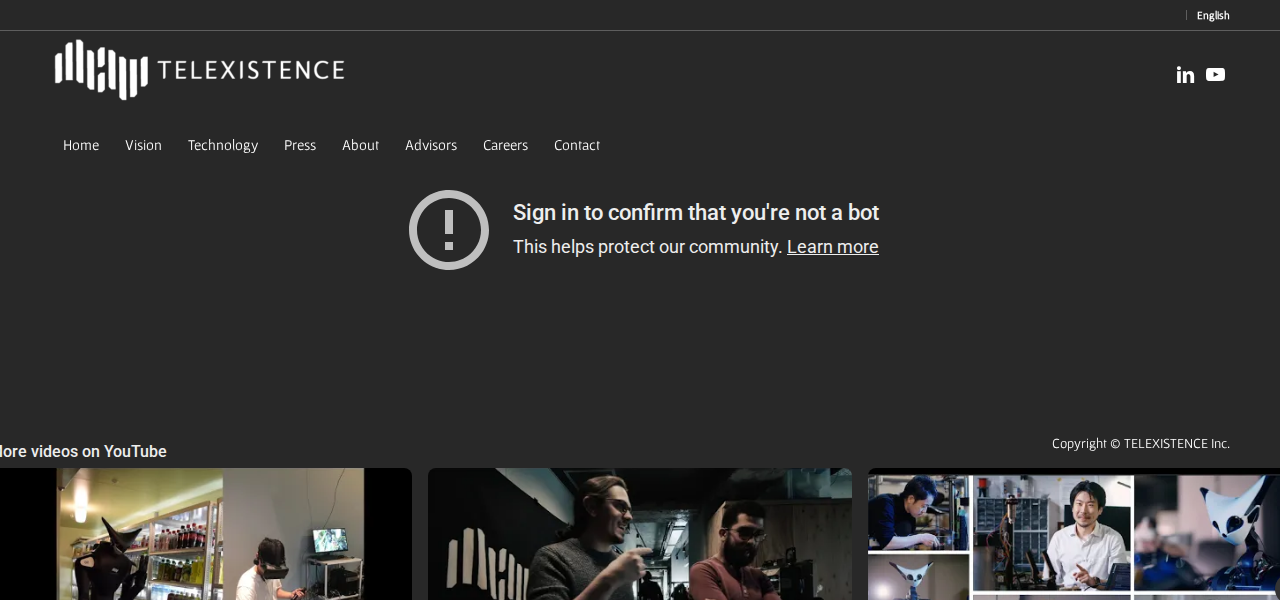Go to the Home page

pyautogui.click(x=81, y=145)
